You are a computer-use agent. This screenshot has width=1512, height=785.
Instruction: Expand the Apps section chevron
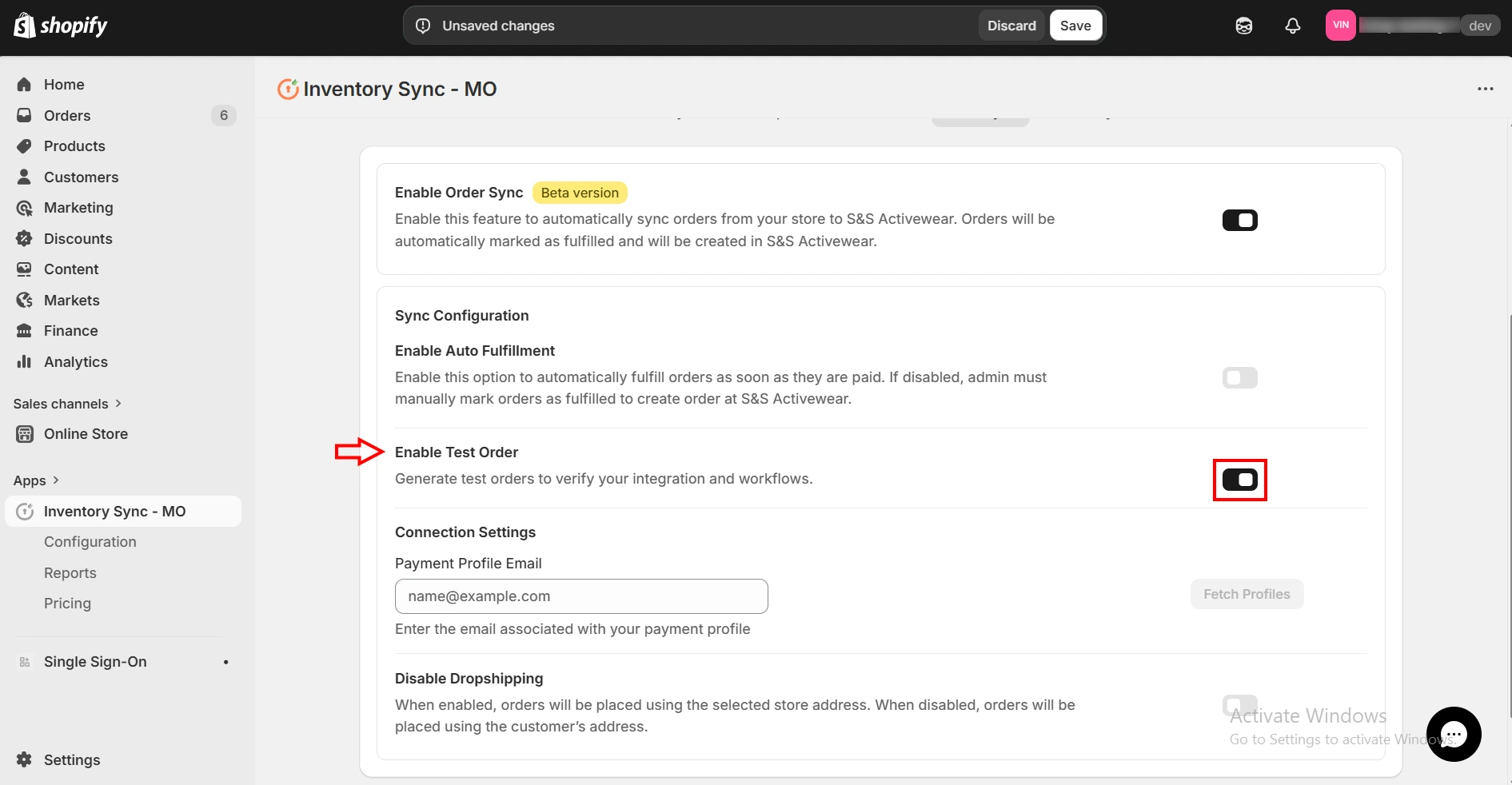[54, 480]
